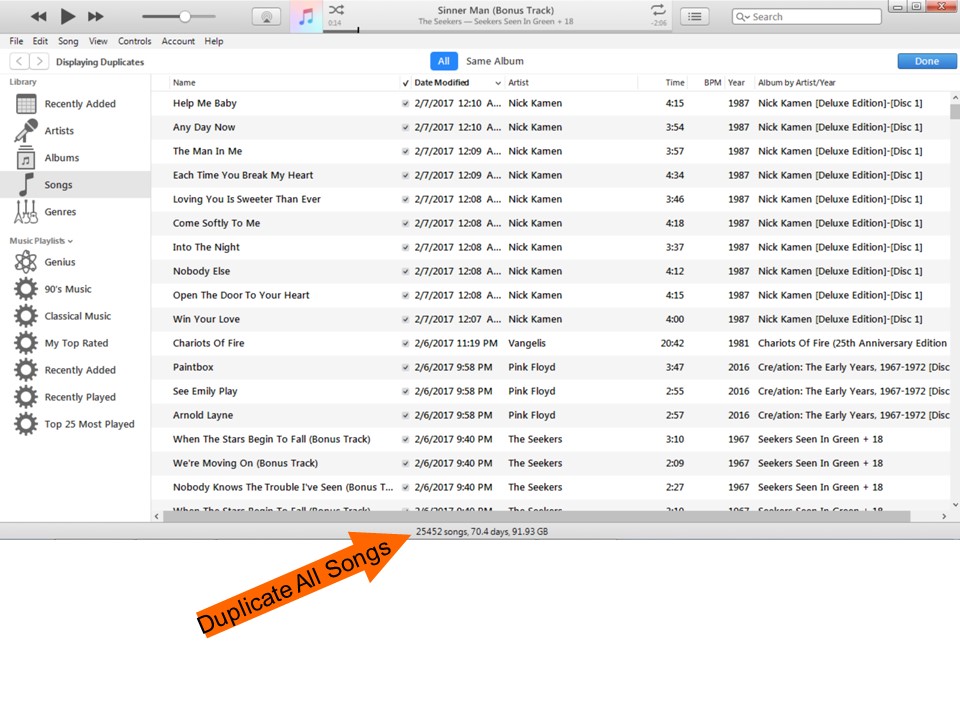The width and height of the screenshot is (960, 720).
Task: Go forward with the right chevron
Action: tap(39, 61)
